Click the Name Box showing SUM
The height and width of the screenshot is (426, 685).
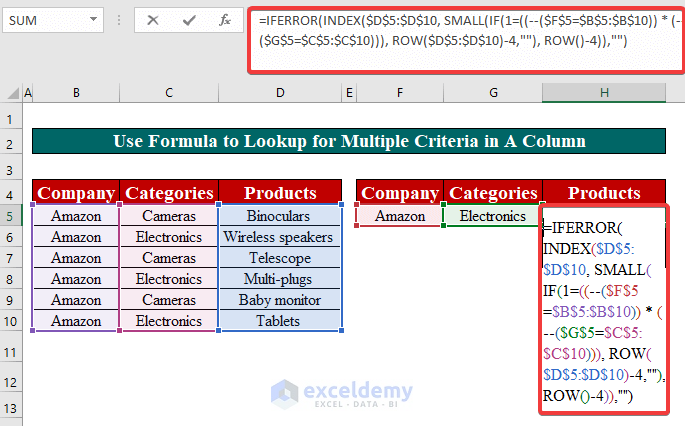(53, 20)
